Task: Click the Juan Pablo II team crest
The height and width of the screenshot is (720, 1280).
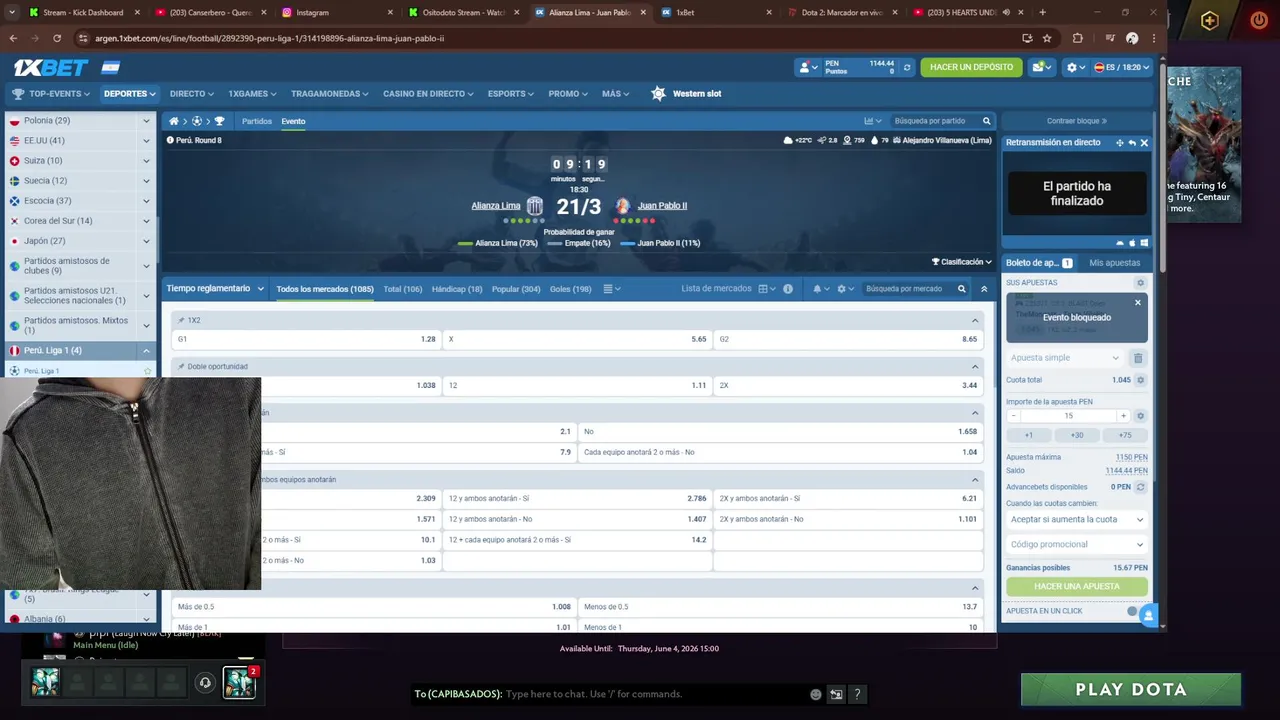Action: pyautogui.click(x=623, y=206)
